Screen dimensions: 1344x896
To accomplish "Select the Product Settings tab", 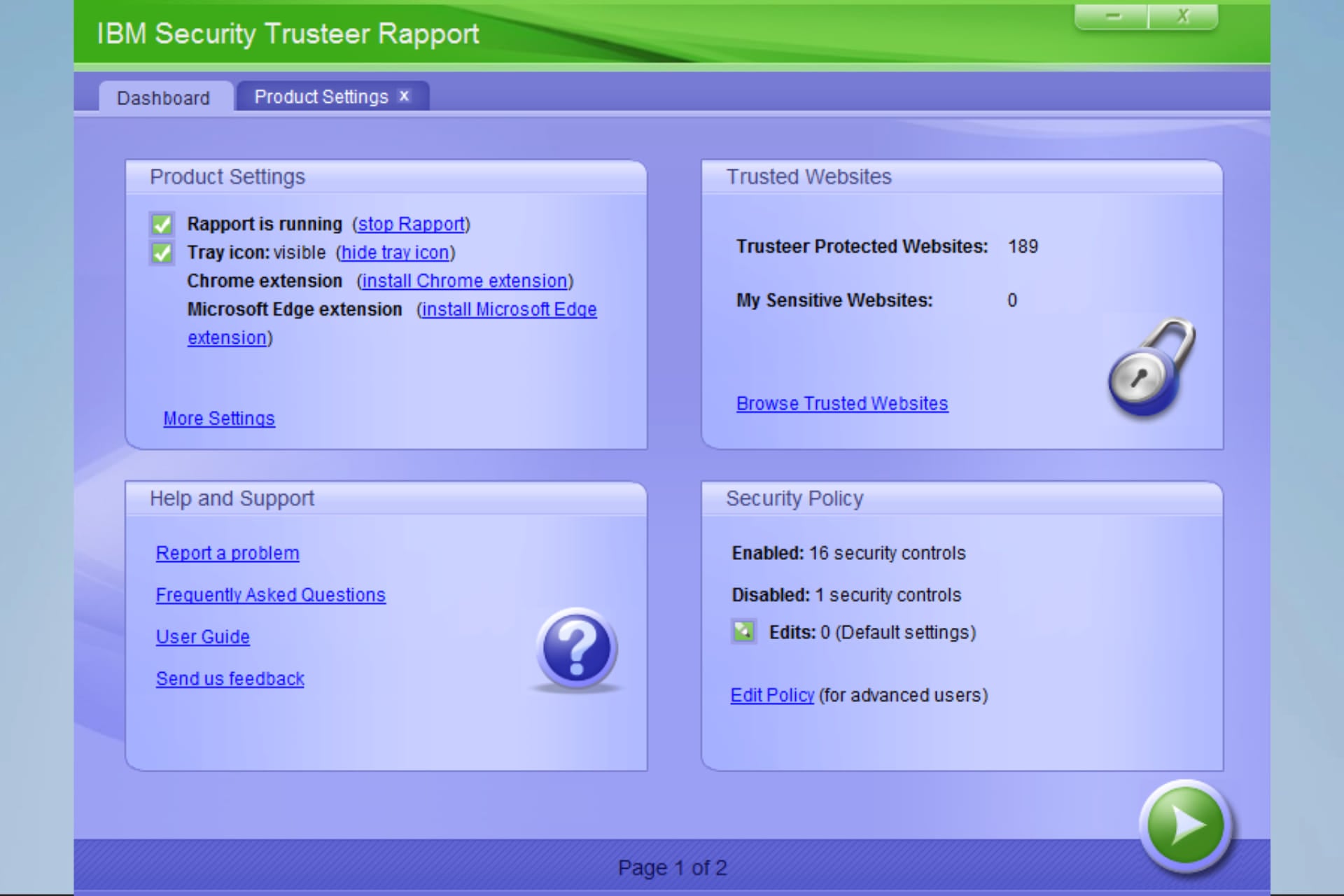I will 321,97.
